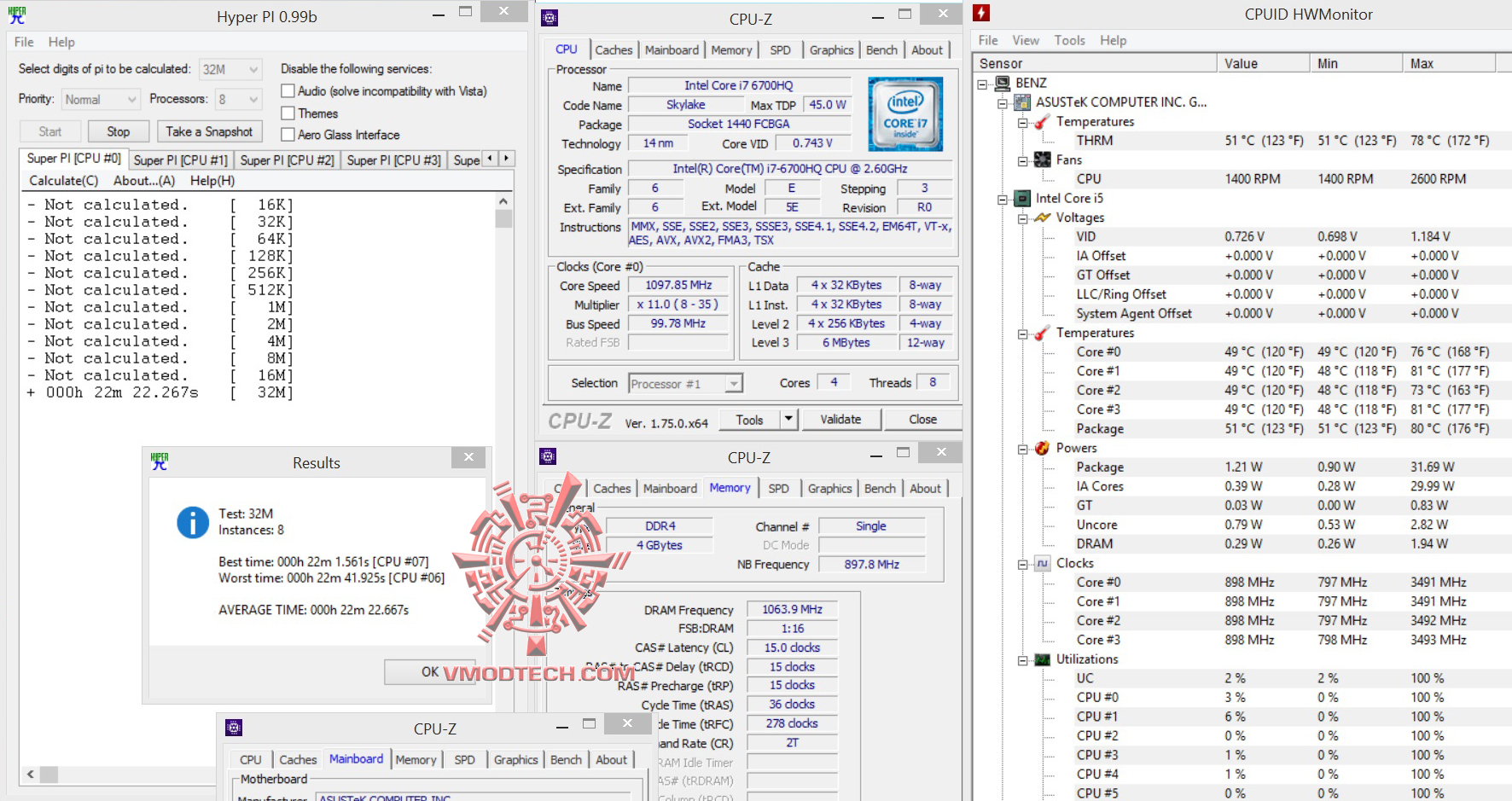
Task: Collapse the ASUSTeK COMPUTER INC. node
Action: point(1003,103)
